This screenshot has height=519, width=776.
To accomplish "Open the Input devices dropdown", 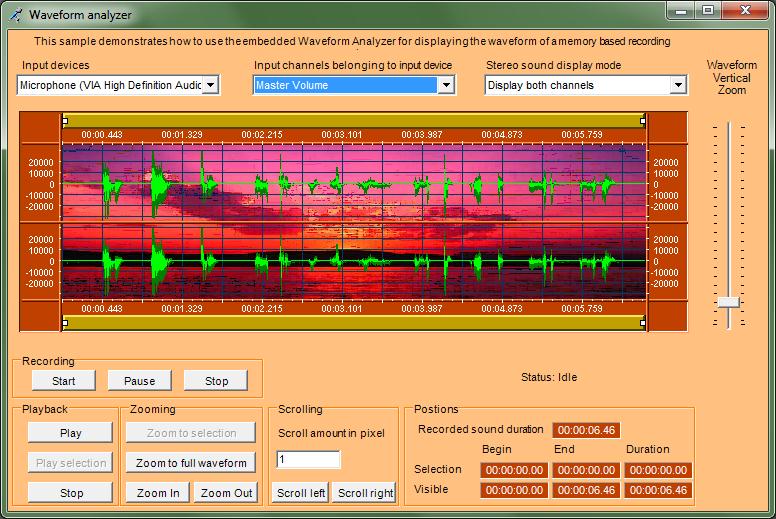I will (x=210, y=86).
